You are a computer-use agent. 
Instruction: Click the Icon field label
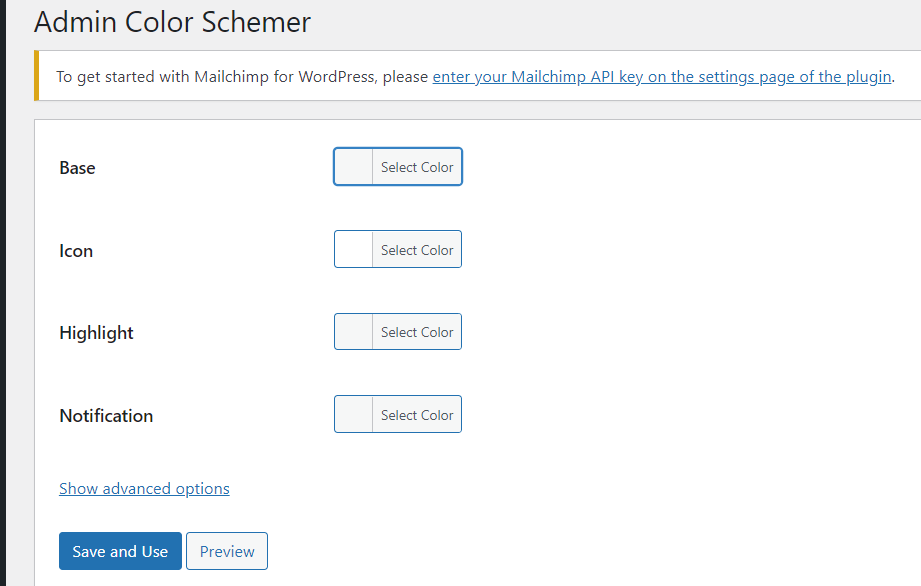click(x=76, y=251)
